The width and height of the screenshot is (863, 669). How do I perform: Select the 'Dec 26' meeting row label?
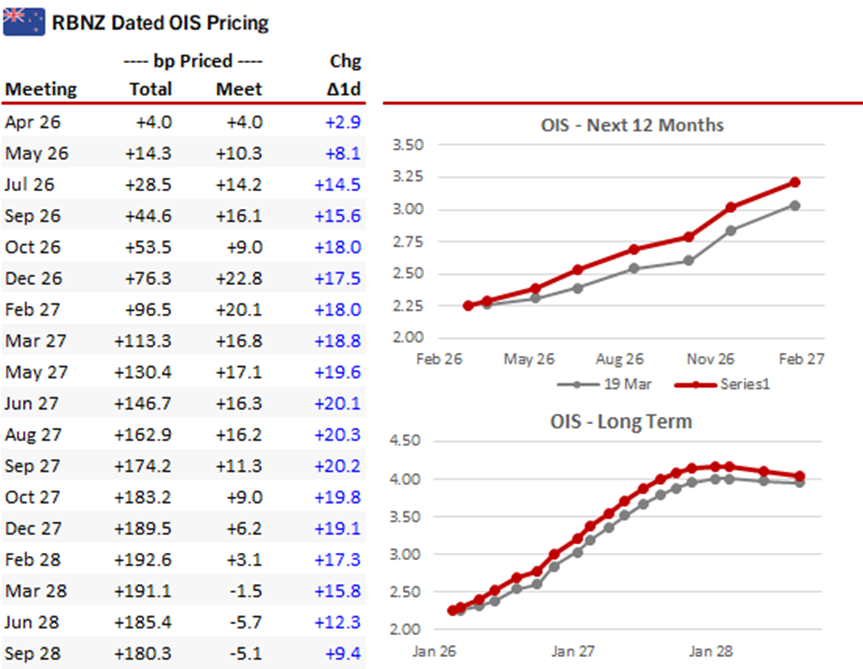pos(33,278)
